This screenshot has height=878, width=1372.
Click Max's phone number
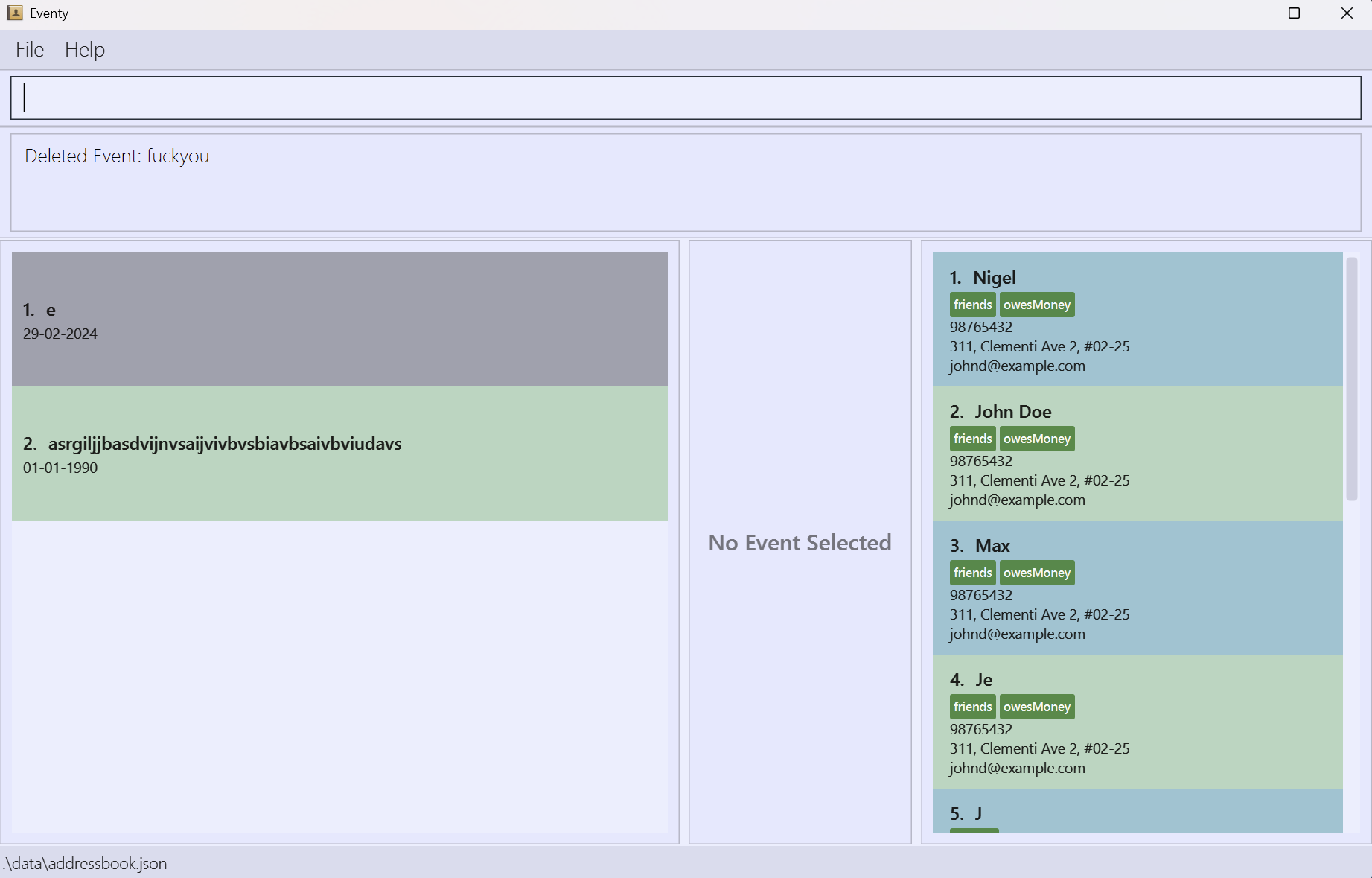tap(981, 595)
